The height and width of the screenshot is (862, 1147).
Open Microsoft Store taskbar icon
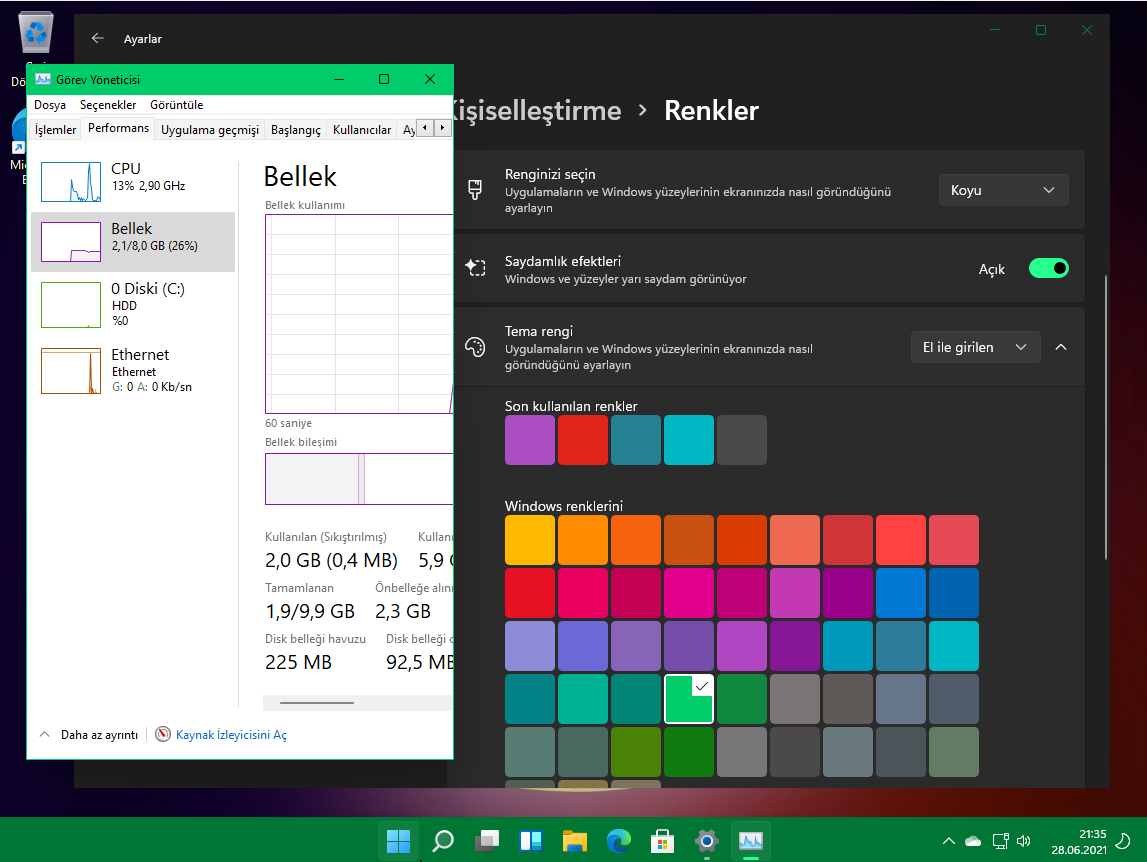(663, 840)
